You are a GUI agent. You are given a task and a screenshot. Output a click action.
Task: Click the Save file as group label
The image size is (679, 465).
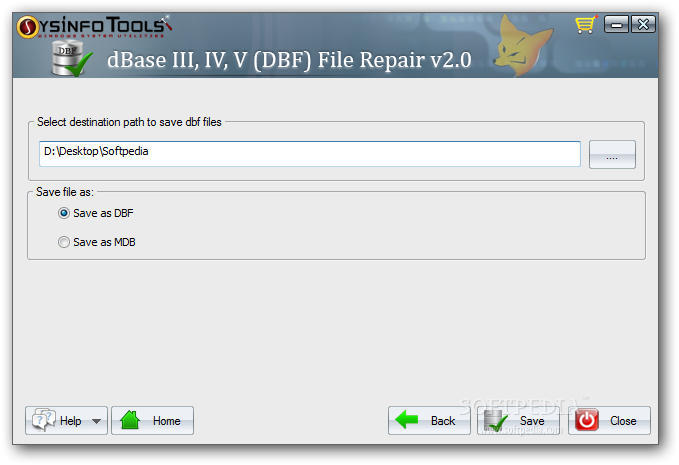[x=65, y=192]
